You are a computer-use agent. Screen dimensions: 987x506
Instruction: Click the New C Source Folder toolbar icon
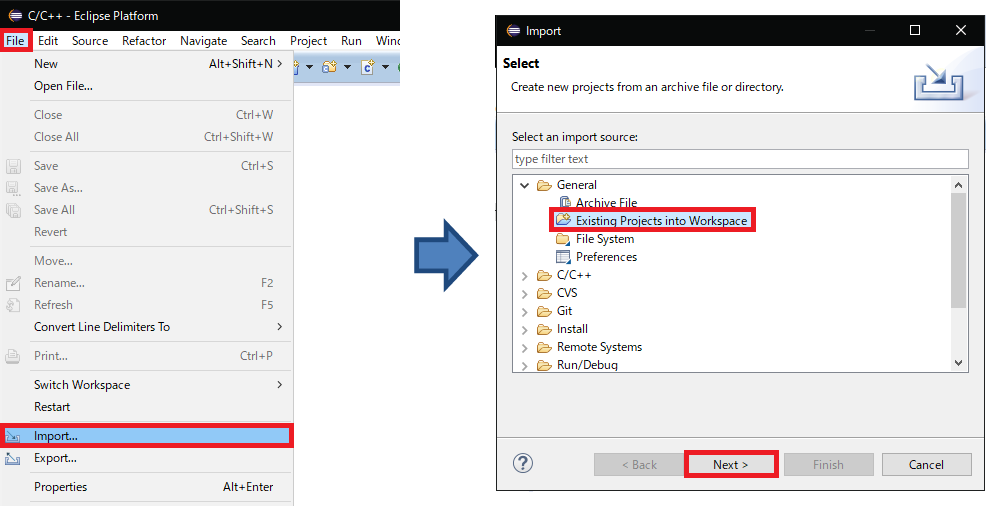(329, 67)
